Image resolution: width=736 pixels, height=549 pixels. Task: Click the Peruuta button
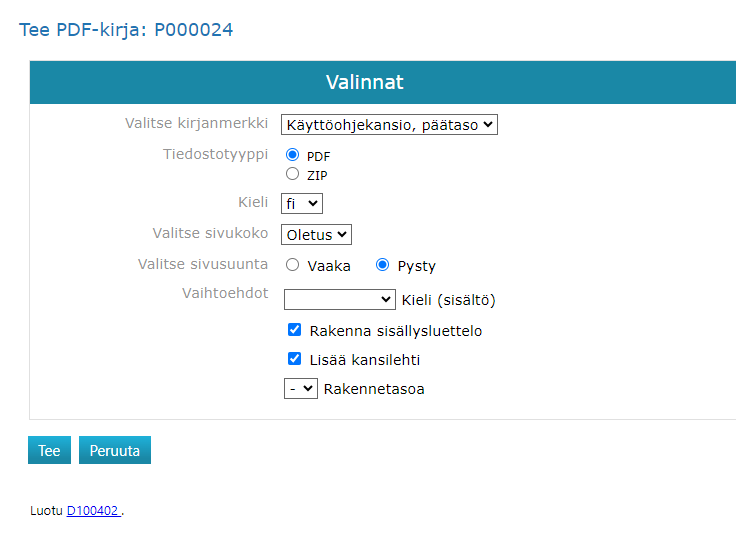click(x=115, y=450)
